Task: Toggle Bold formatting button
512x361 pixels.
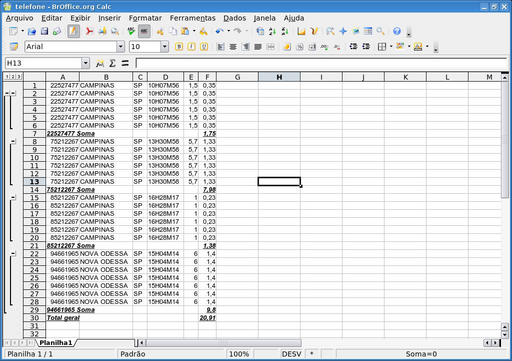Action: click(x=179, y=47)
